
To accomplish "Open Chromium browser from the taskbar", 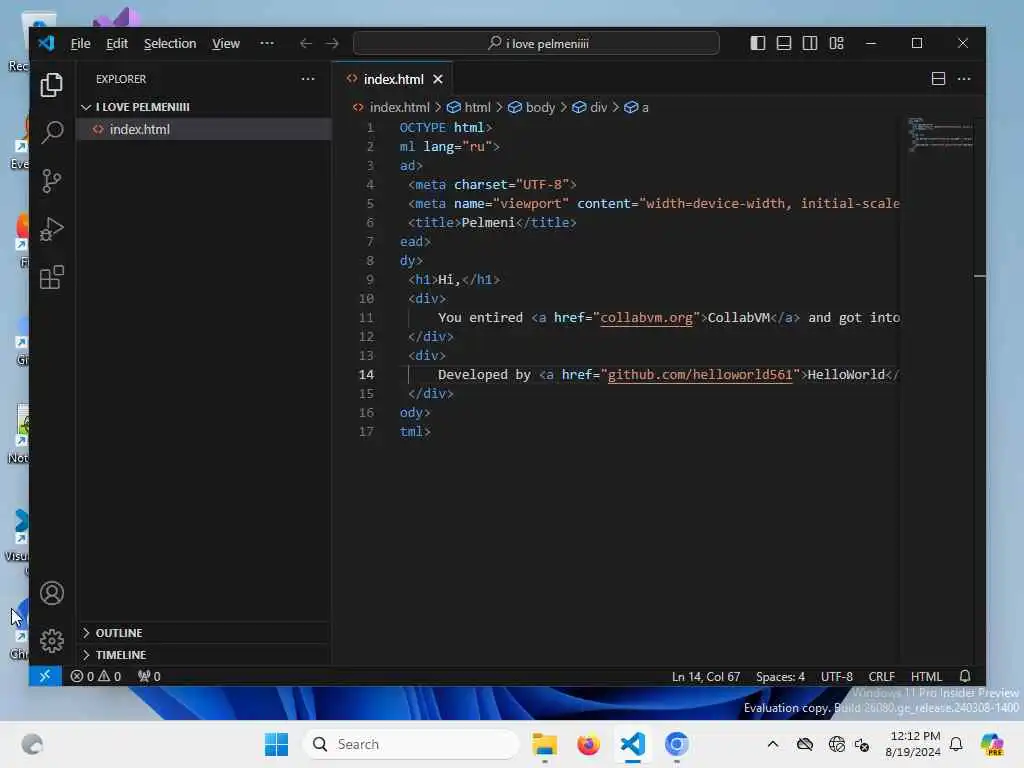I will tap(677, 744).
